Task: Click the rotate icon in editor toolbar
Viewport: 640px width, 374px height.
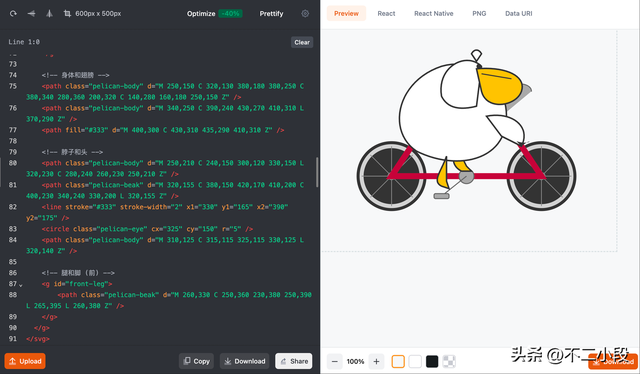Action: click(13, 13)
